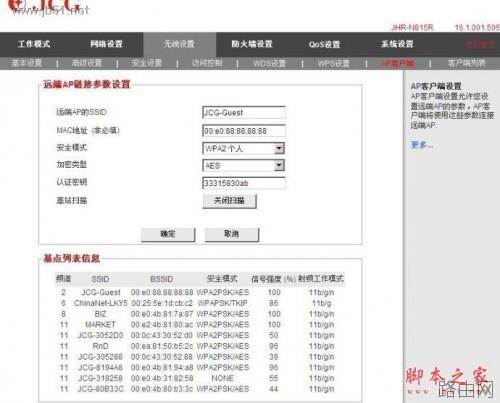Select JCG-80B33C in the site list

click(101, 389)
